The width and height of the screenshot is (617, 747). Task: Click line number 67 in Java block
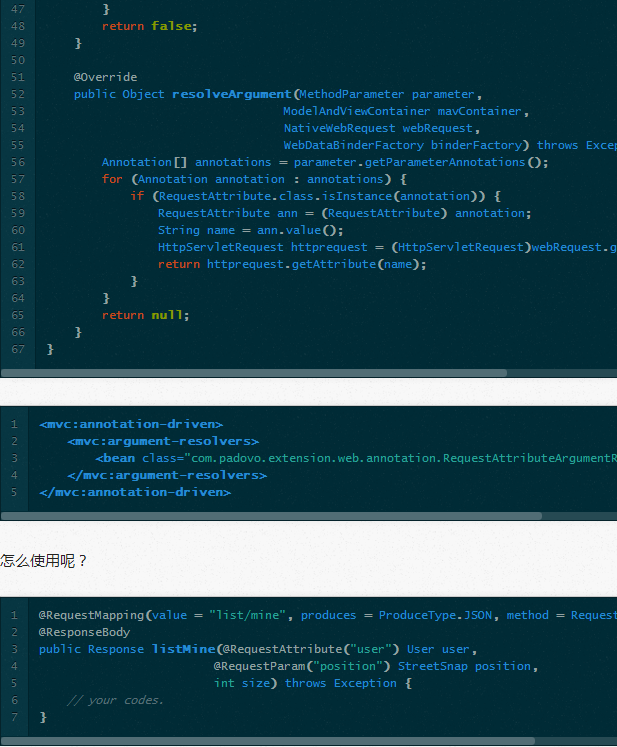pyautogui.click(x=18, y=349)
